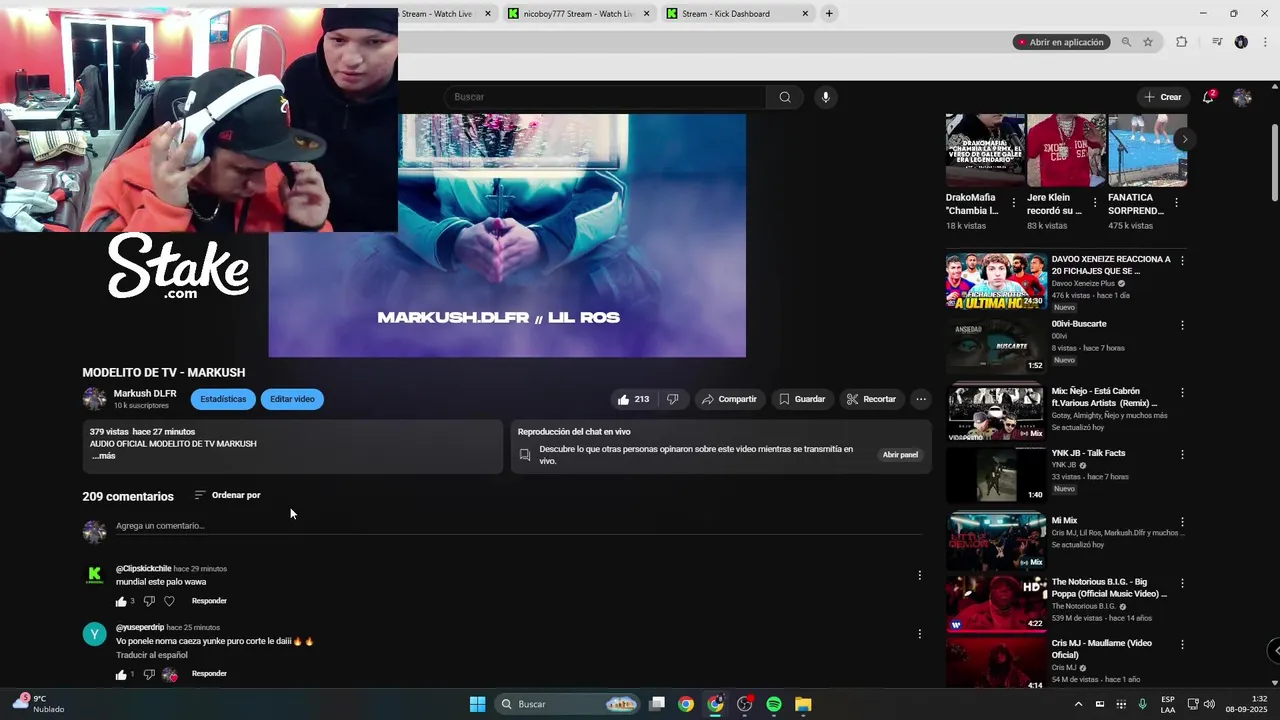Click the YouTube search magnifier button
The width and height of the screenshot is (1280, 720).
(x=785, y=97)
